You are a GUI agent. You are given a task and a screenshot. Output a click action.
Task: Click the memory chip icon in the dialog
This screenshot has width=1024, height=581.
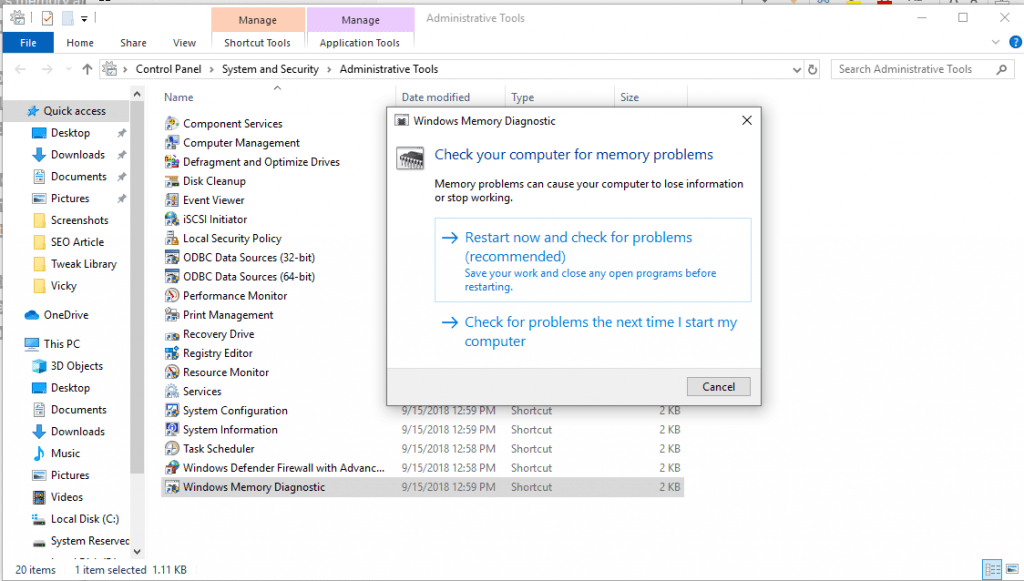412,160
